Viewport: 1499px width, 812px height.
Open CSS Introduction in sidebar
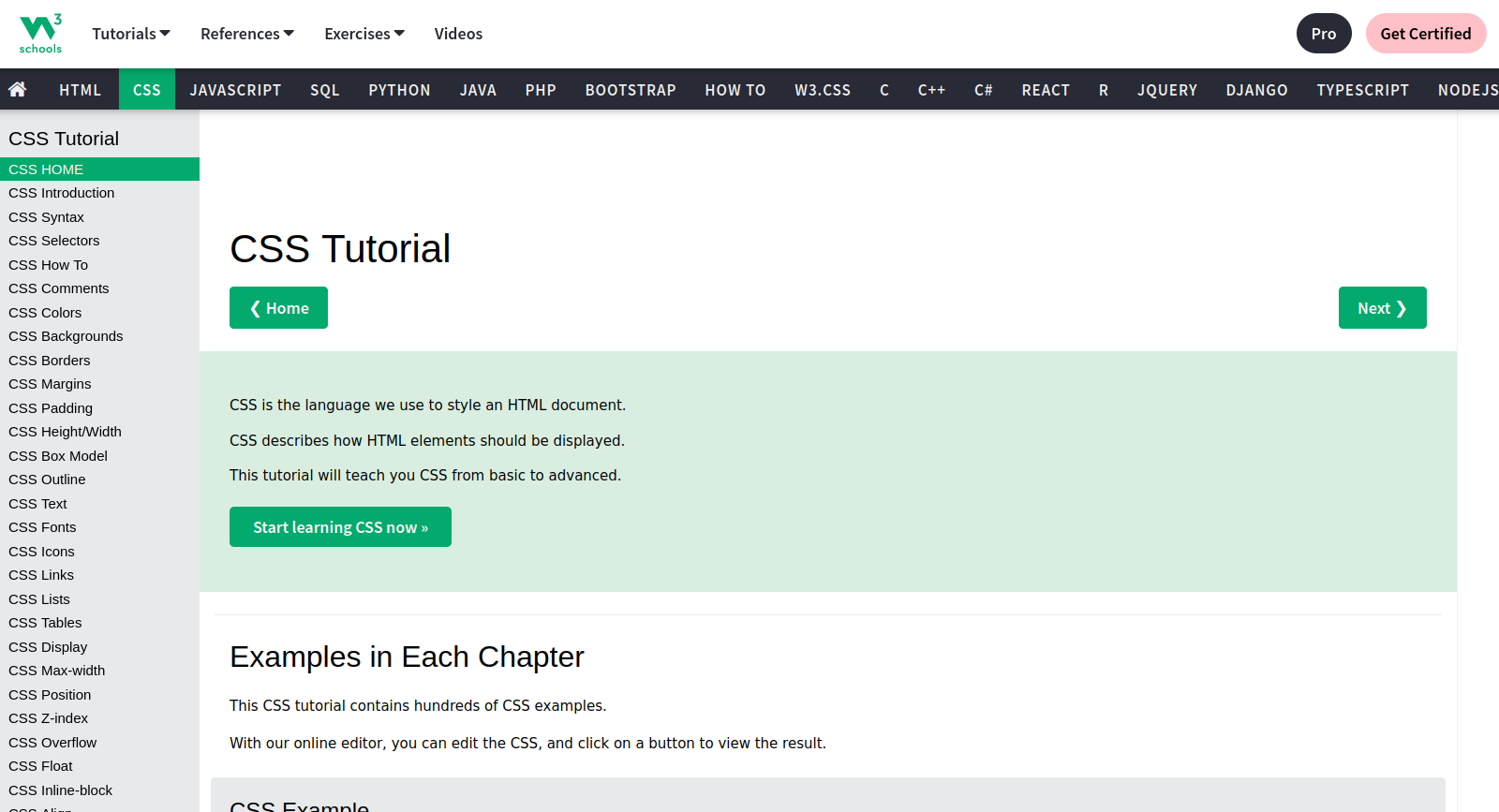pyautogui.click(x=99, y=193)
